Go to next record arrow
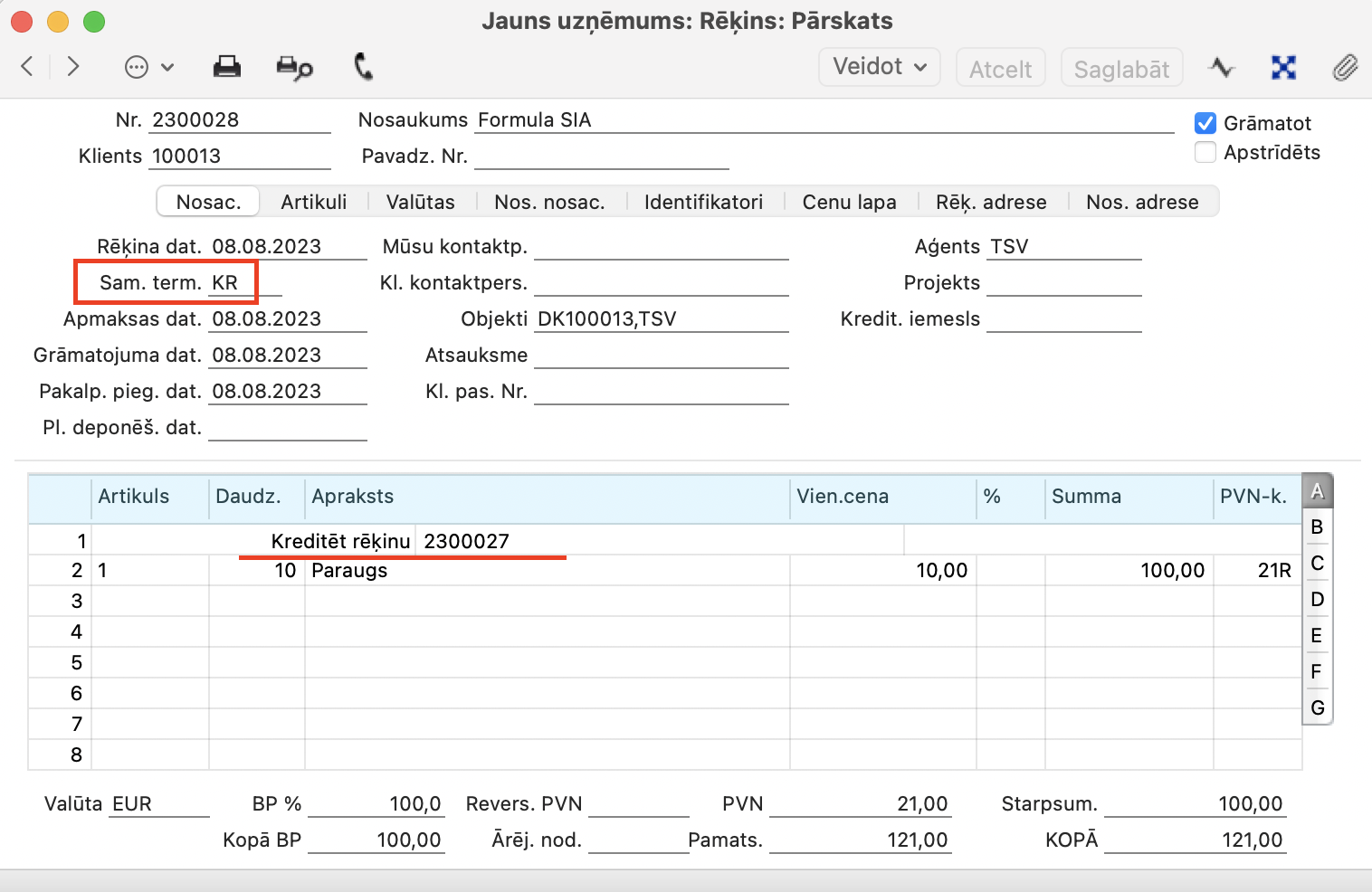The height and width of the screenshot is (892, 1372). click(73, 66)
